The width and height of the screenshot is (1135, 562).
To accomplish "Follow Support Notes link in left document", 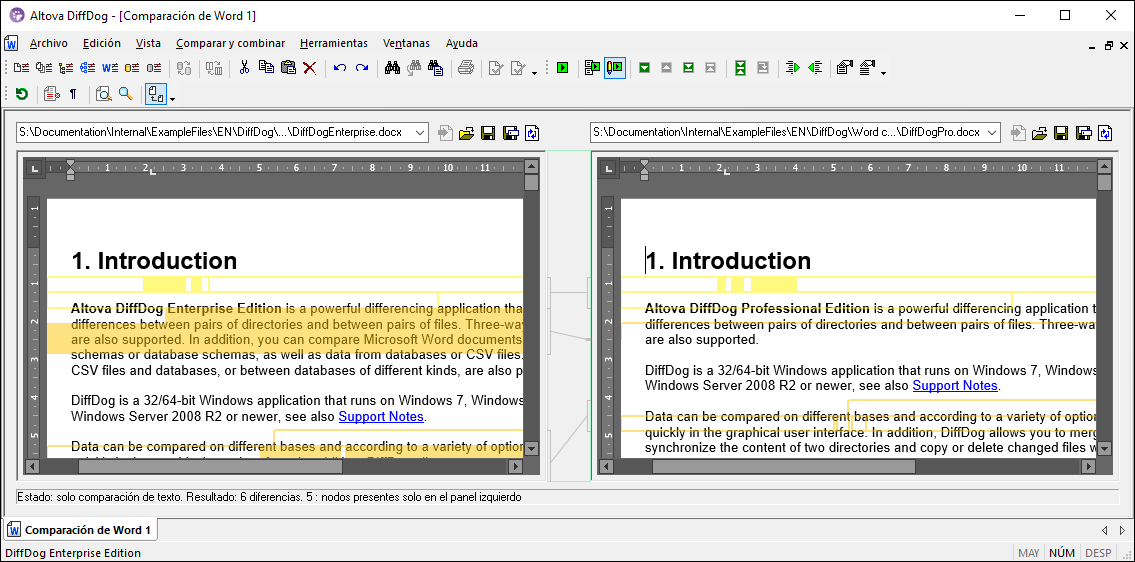I will point(381,416).
